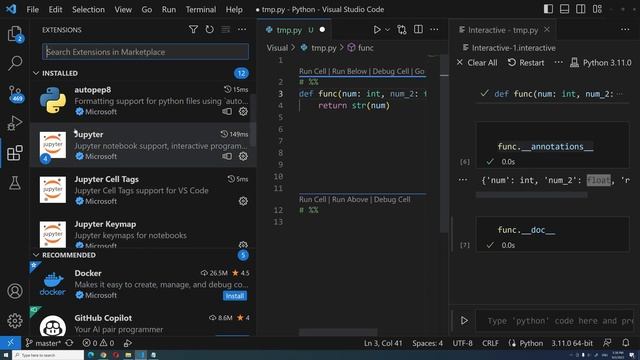Open manage gear for autopep8 extension

click(243, 111)
